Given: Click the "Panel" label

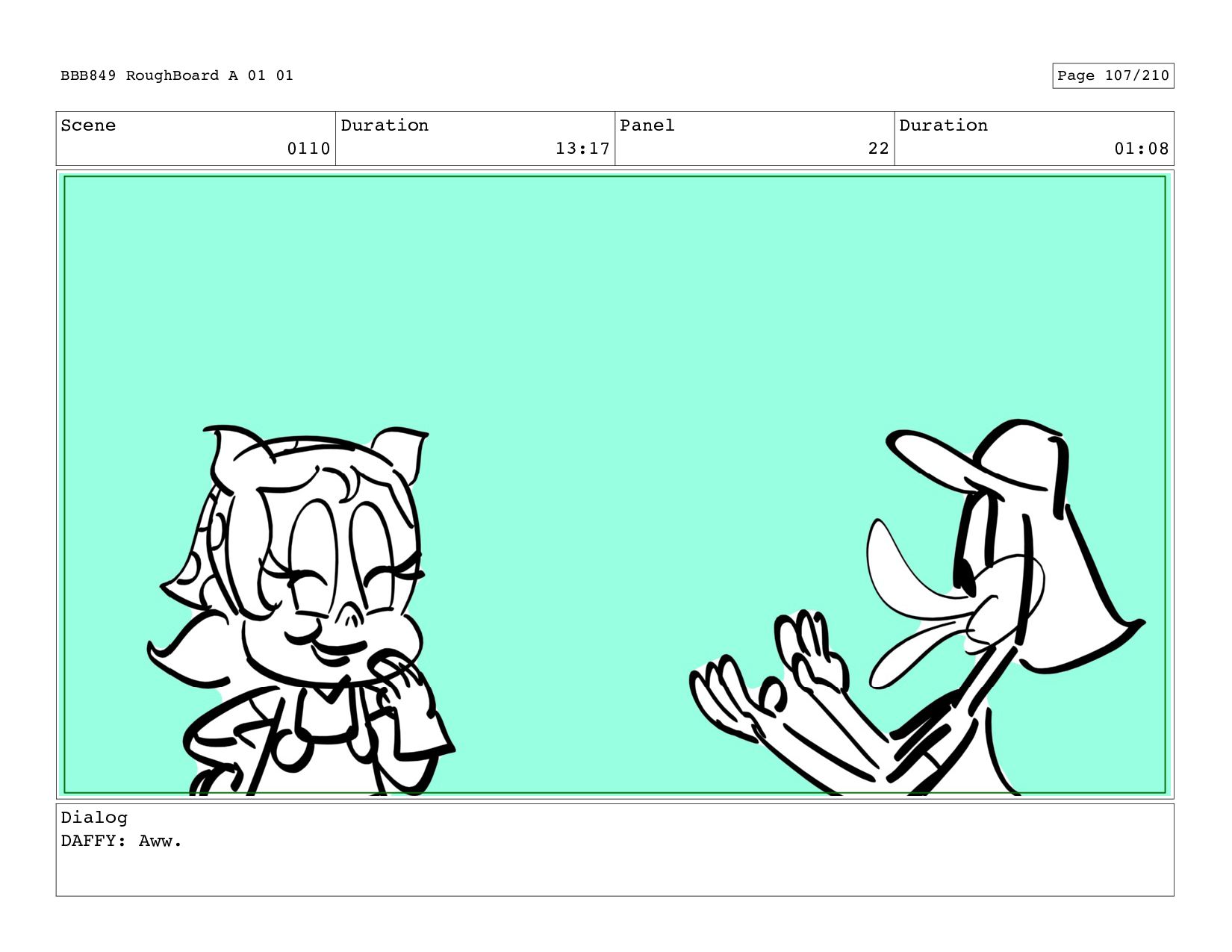Looking at the screenshot, I should click(x=647, y=125).
